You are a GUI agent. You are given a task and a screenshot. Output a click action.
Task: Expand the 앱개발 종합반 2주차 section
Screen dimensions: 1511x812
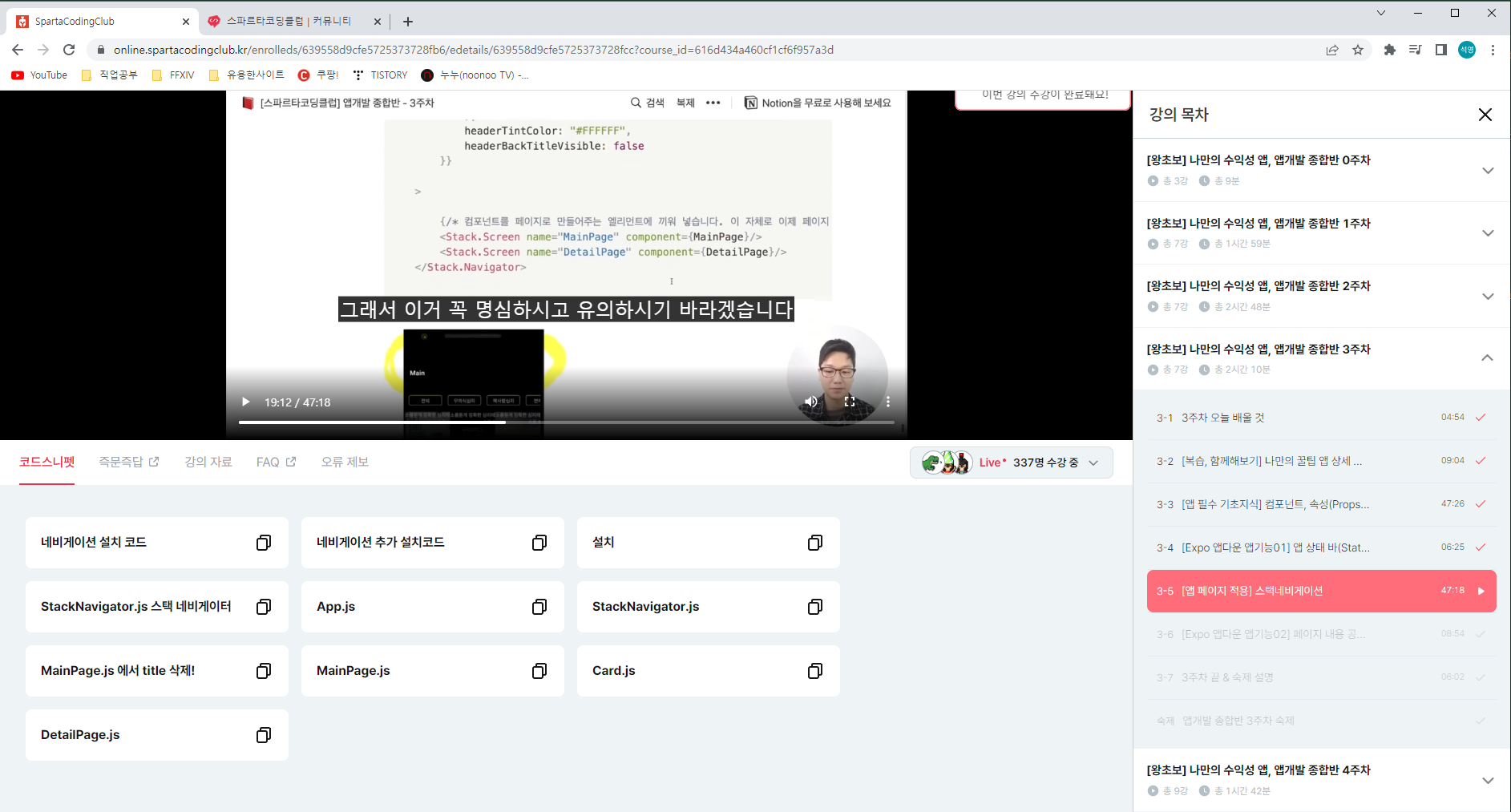coord(1488,296)
